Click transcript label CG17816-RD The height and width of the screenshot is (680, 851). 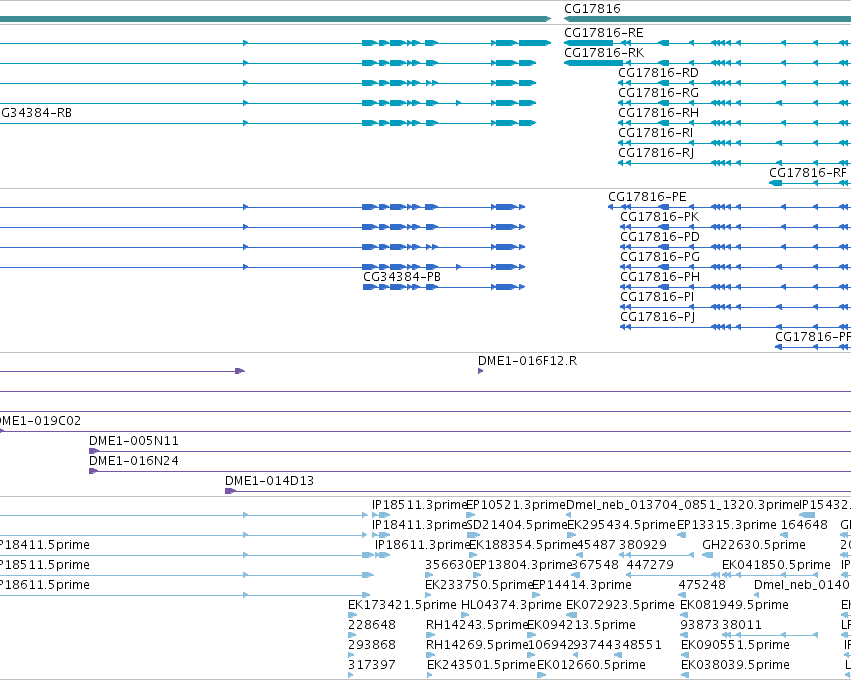658,73
